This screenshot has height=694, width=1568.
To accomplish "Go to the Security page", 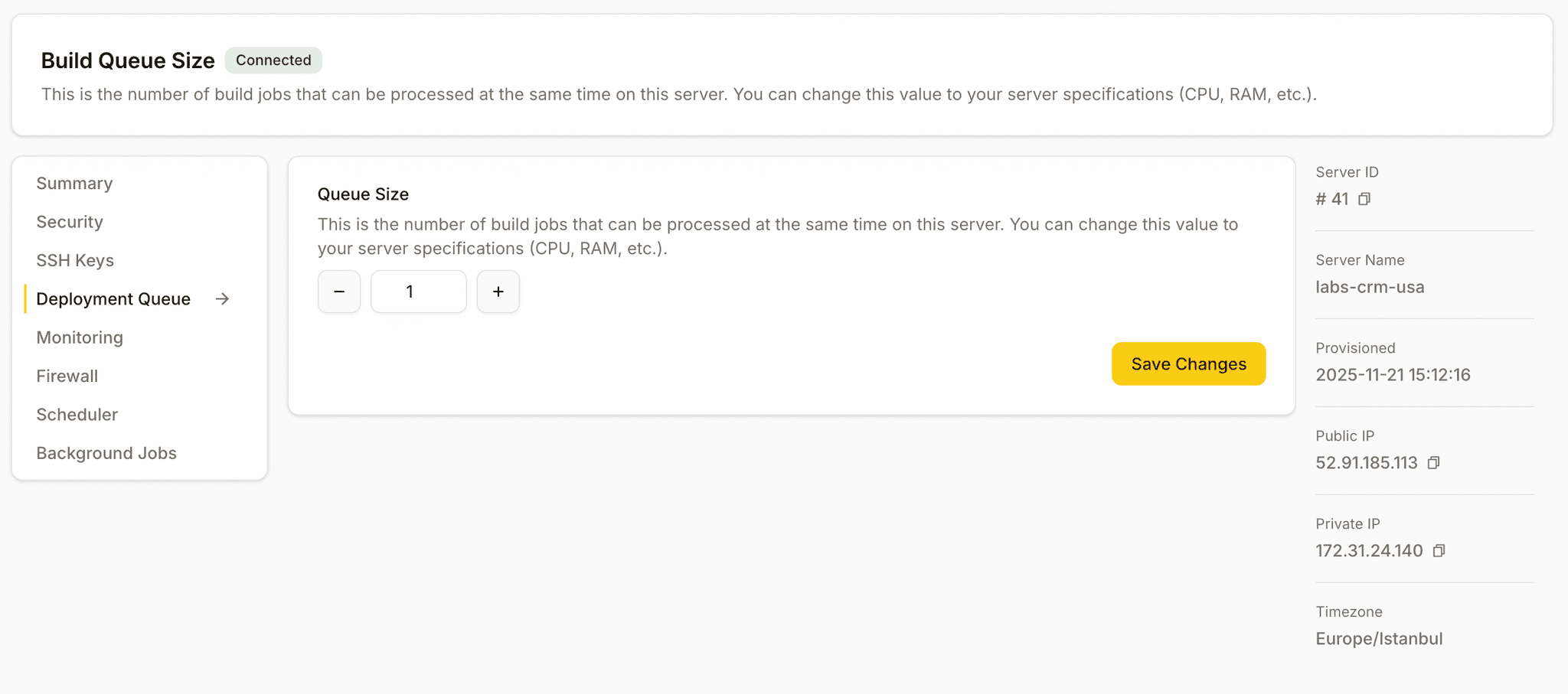I will coord(70,222).
